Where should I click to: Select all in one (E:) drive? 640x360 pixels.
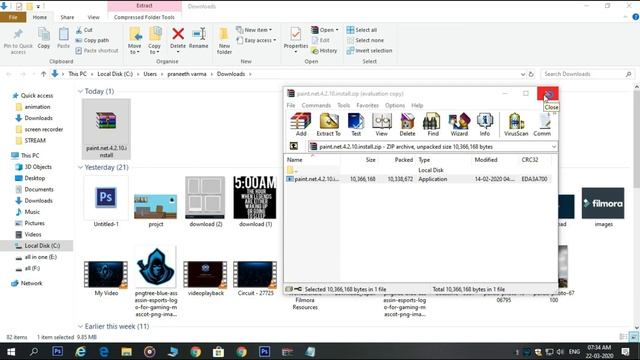[40, 257]
